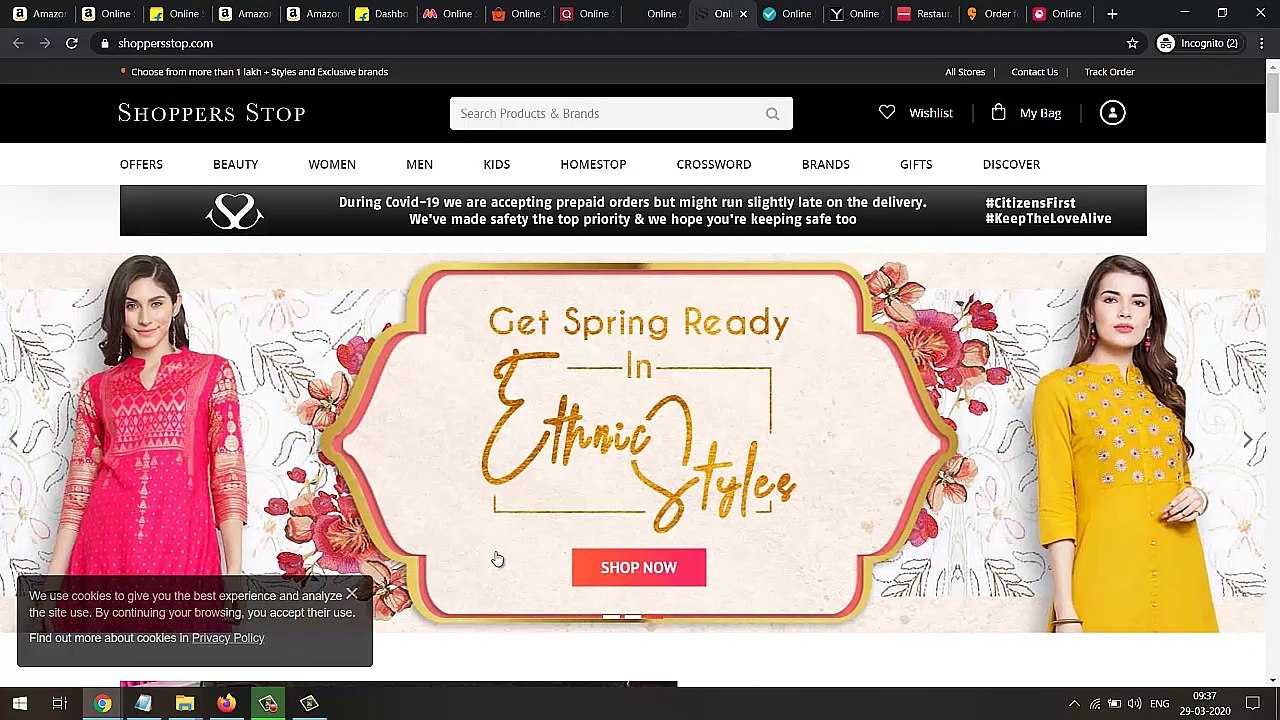Screen dimensions: 1280x720
Task: Open the Privacy Policy link
Action: (x=228, y=638)
